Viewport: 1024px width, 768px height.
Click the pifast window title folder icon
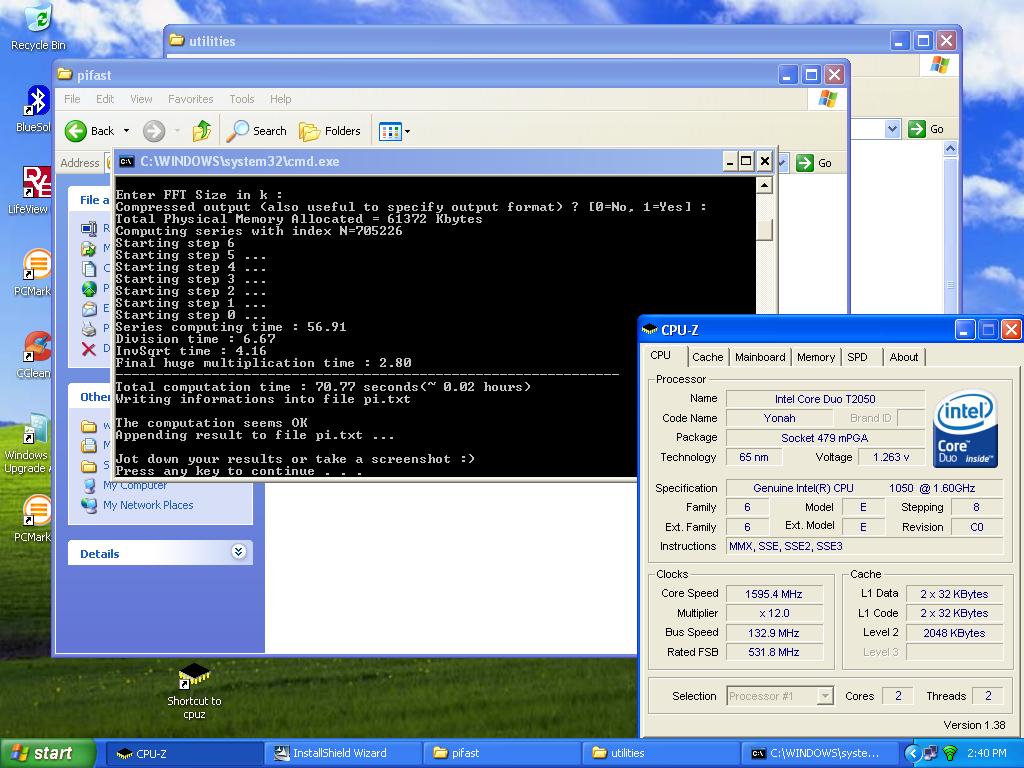(65, 74)
